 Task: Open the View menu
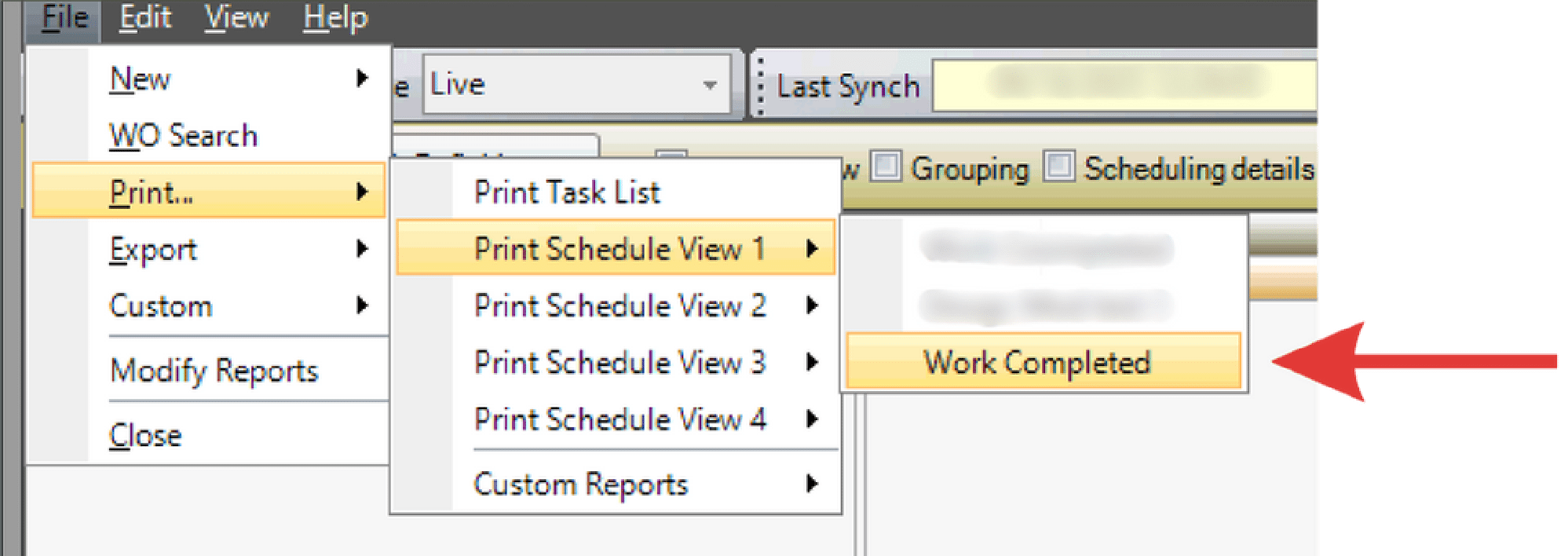point(236,17)
